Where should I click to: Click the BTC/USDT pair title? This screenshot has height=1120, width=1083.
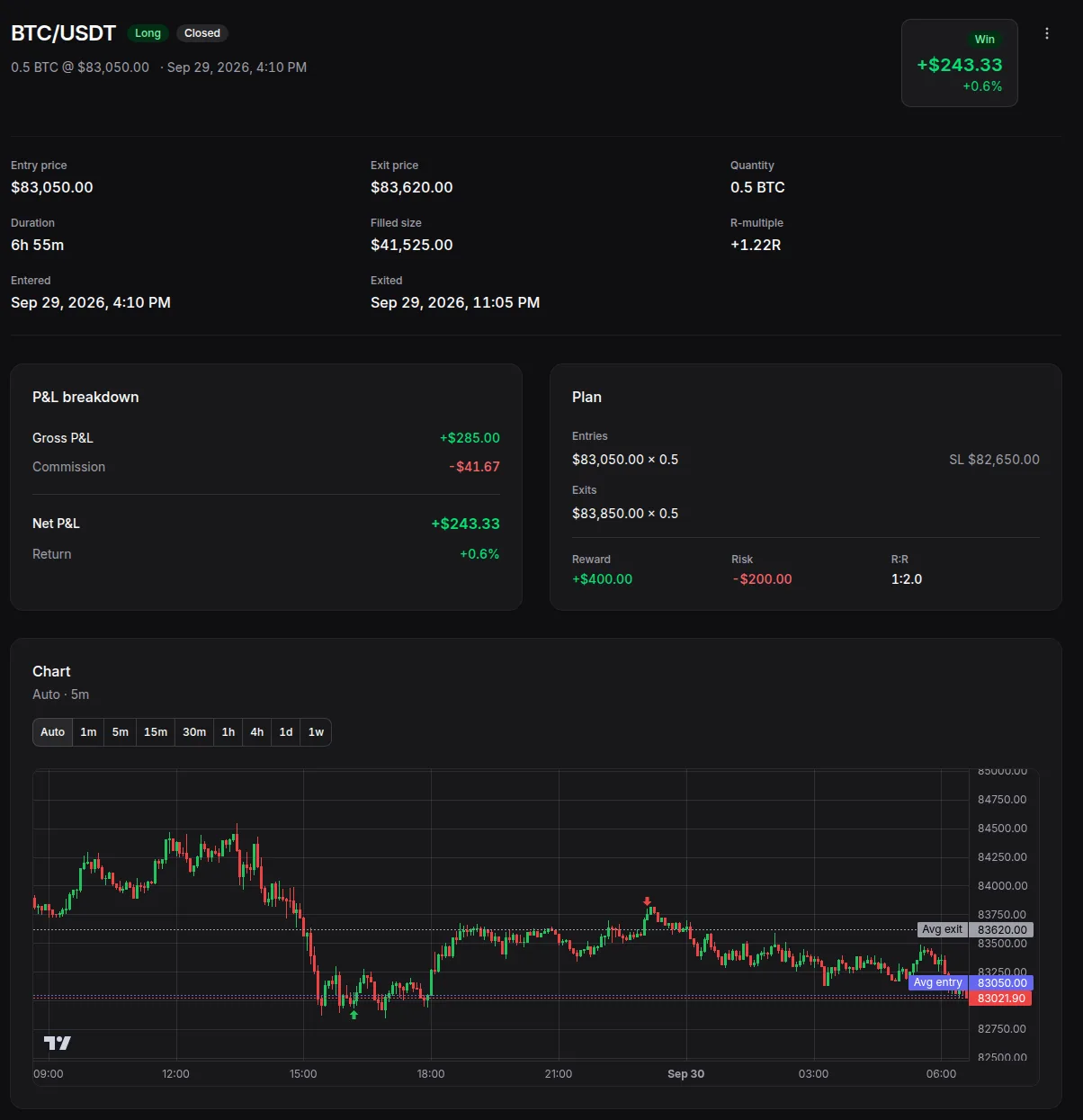[63, 33]
